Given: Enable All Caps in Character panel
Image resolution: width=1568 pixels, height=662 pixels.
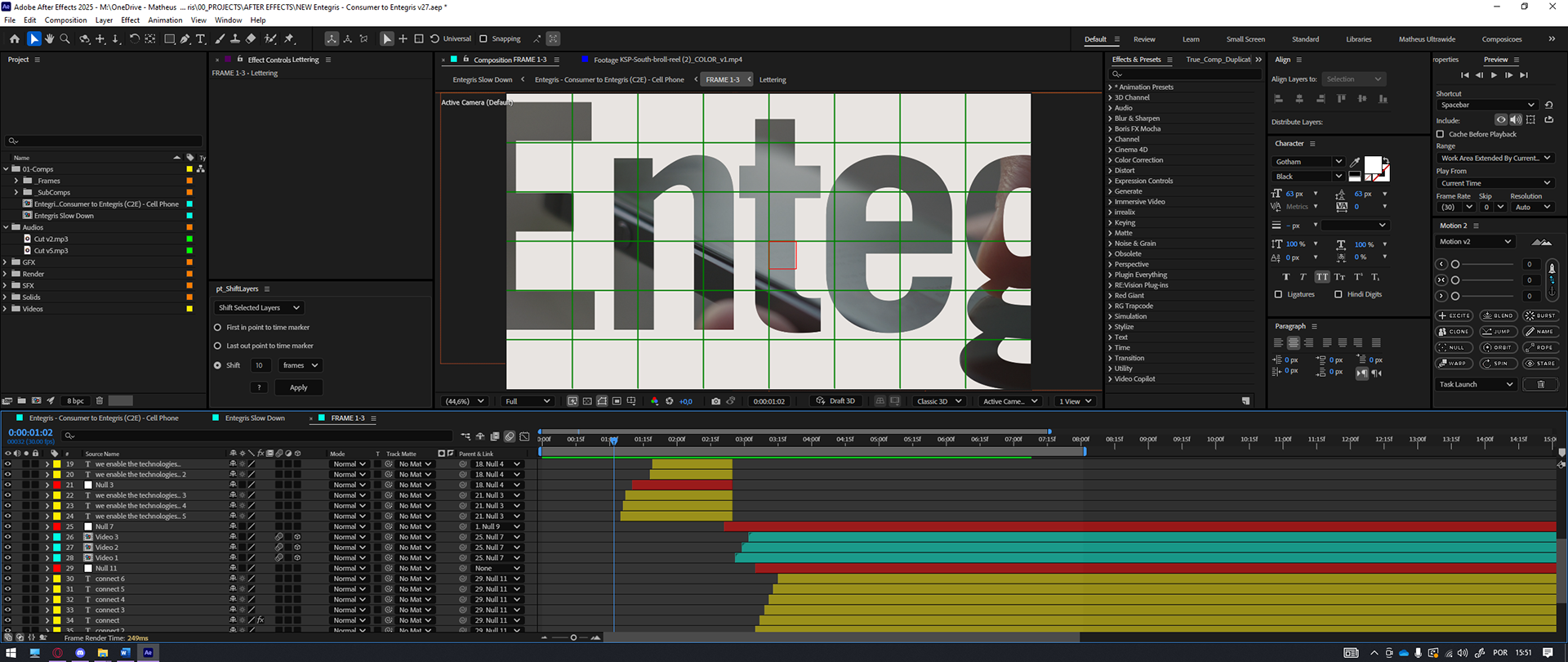Looking at the screenshot, I should (x=1322, y=277).
